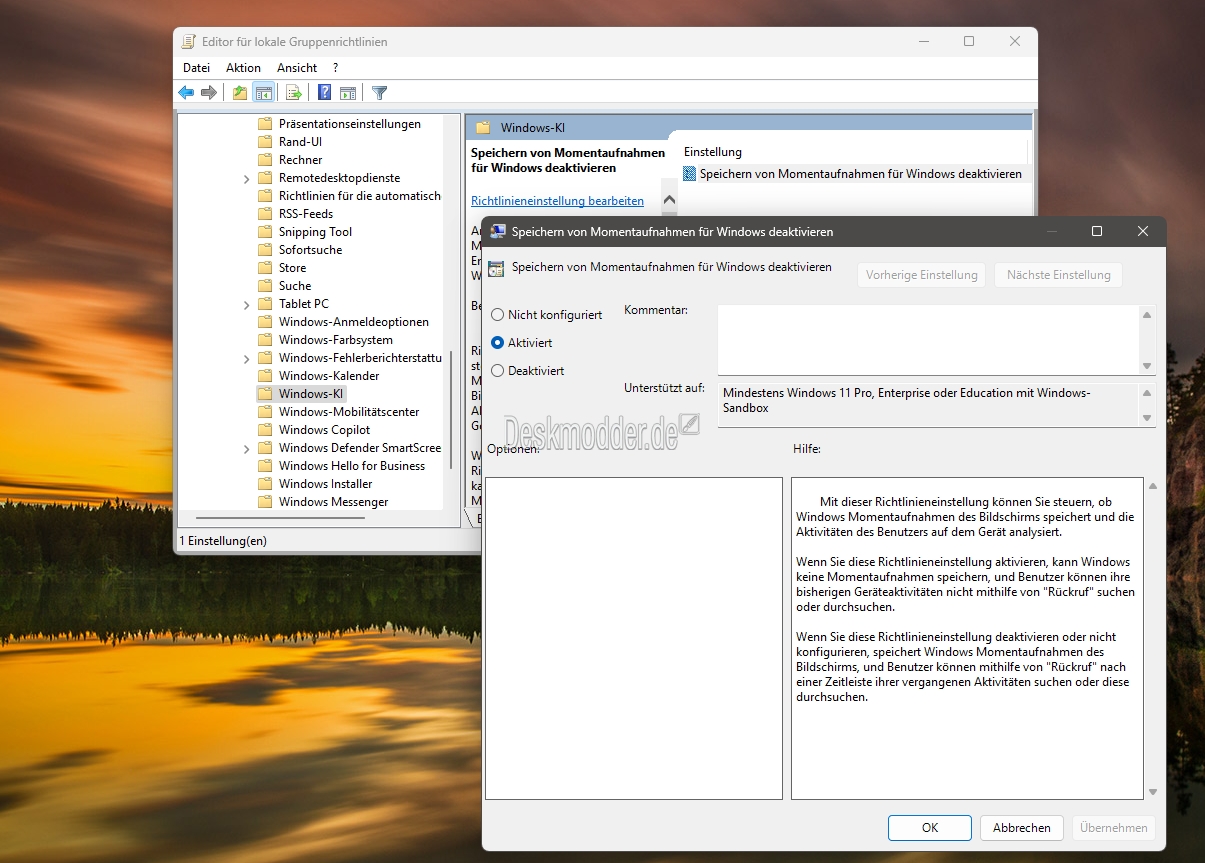
Task: Select the Windows-Mobilitätscenter tree item
Action: [349, 412]
